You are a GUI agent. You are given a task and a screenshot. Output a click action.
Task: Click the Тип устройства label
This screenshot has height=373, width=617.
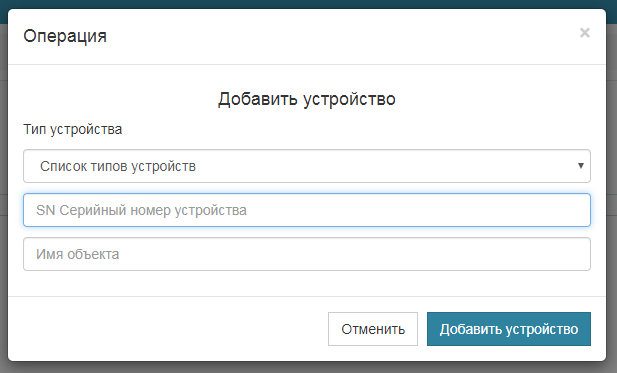[73, 129]
